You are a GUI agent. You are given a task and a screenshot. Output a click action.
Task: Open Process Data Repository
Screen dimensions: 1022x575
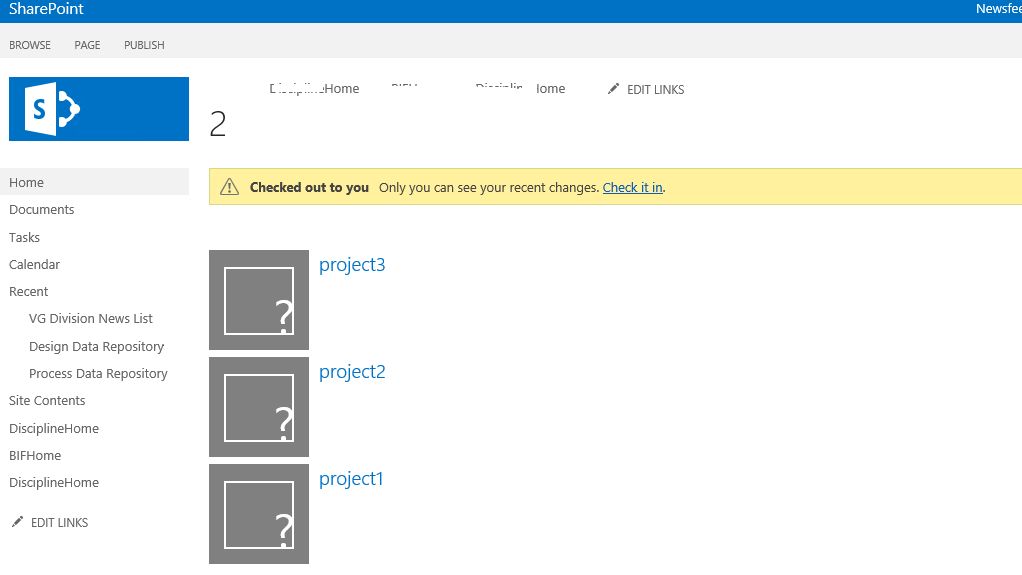pos(98,374)
